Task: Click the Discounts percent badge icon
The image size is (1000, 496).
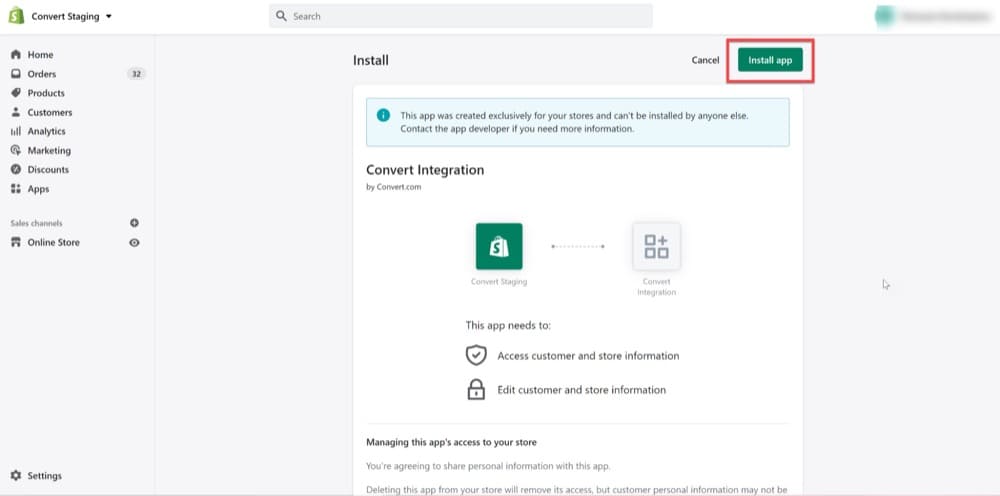Action: (x=16, y=170)
